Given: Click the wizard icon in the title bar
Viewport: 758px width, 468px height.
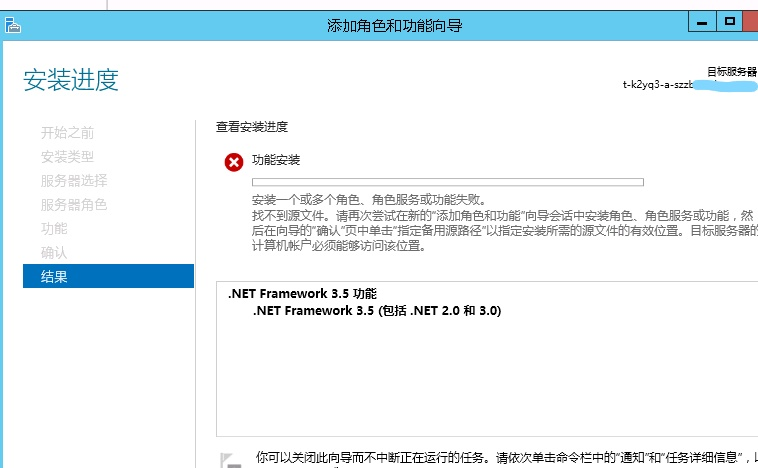Looking at the screenshot, I should click(13, 25).
